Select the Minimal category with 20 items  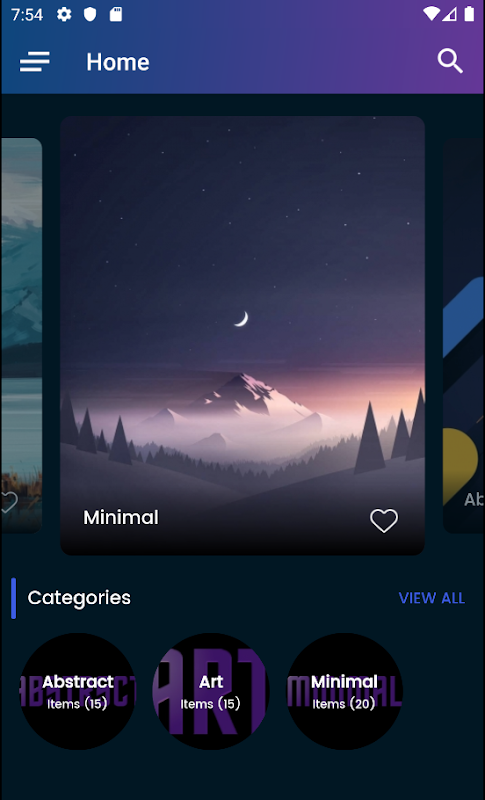coord(344,691)
